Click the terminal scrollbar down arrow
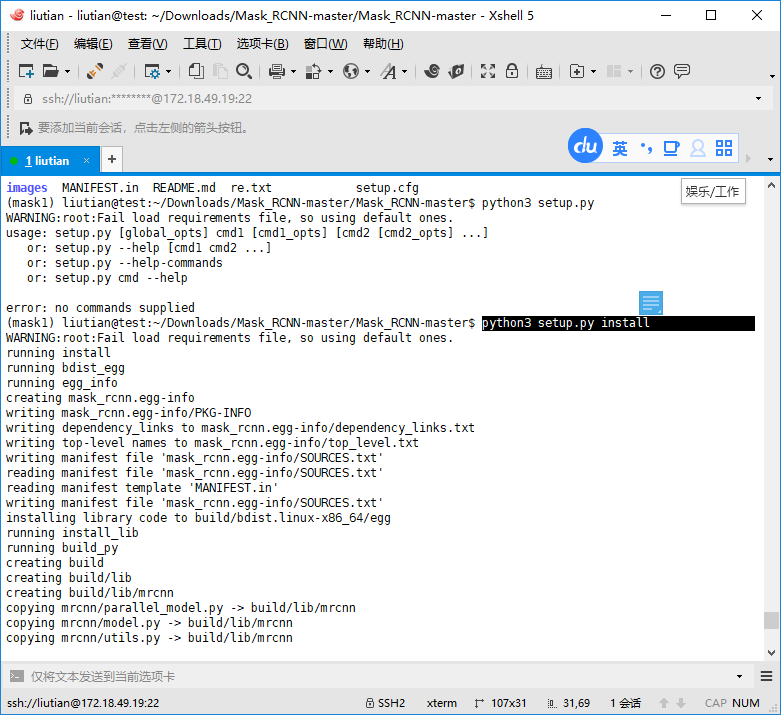 point(771,652)
